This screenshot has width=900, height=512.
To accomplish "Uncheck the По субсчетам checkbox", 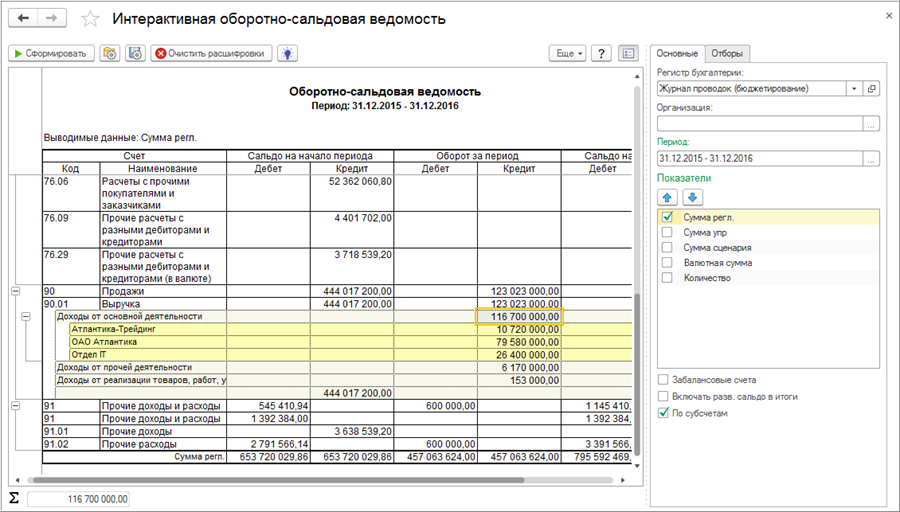I will pos(664,413).
